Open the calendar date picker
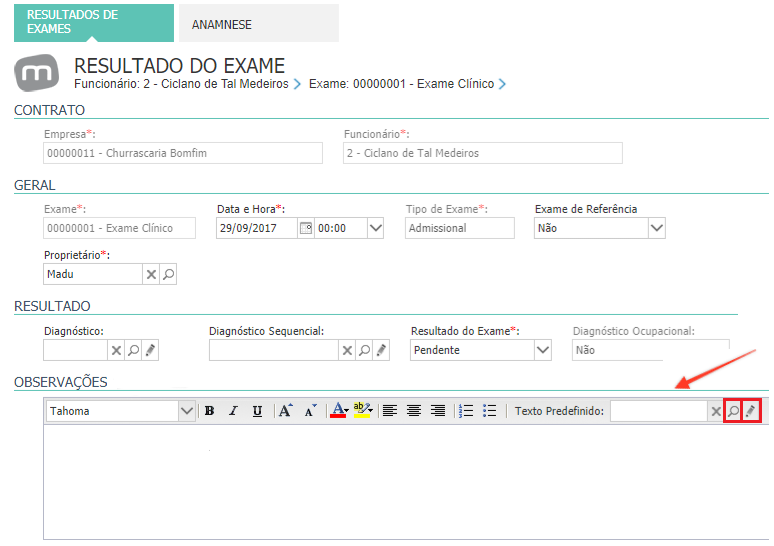 click(306, 228)
